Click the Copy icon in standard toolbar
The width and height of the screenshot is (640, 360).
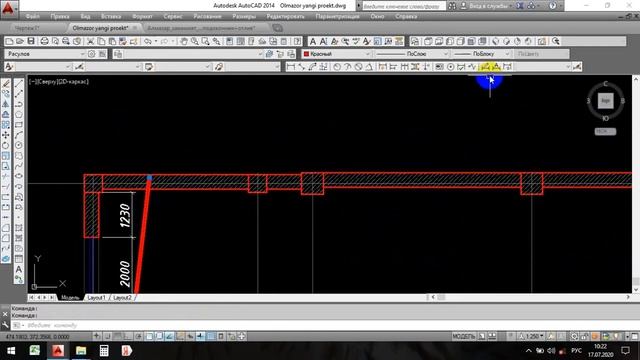(x=101, y=41)
